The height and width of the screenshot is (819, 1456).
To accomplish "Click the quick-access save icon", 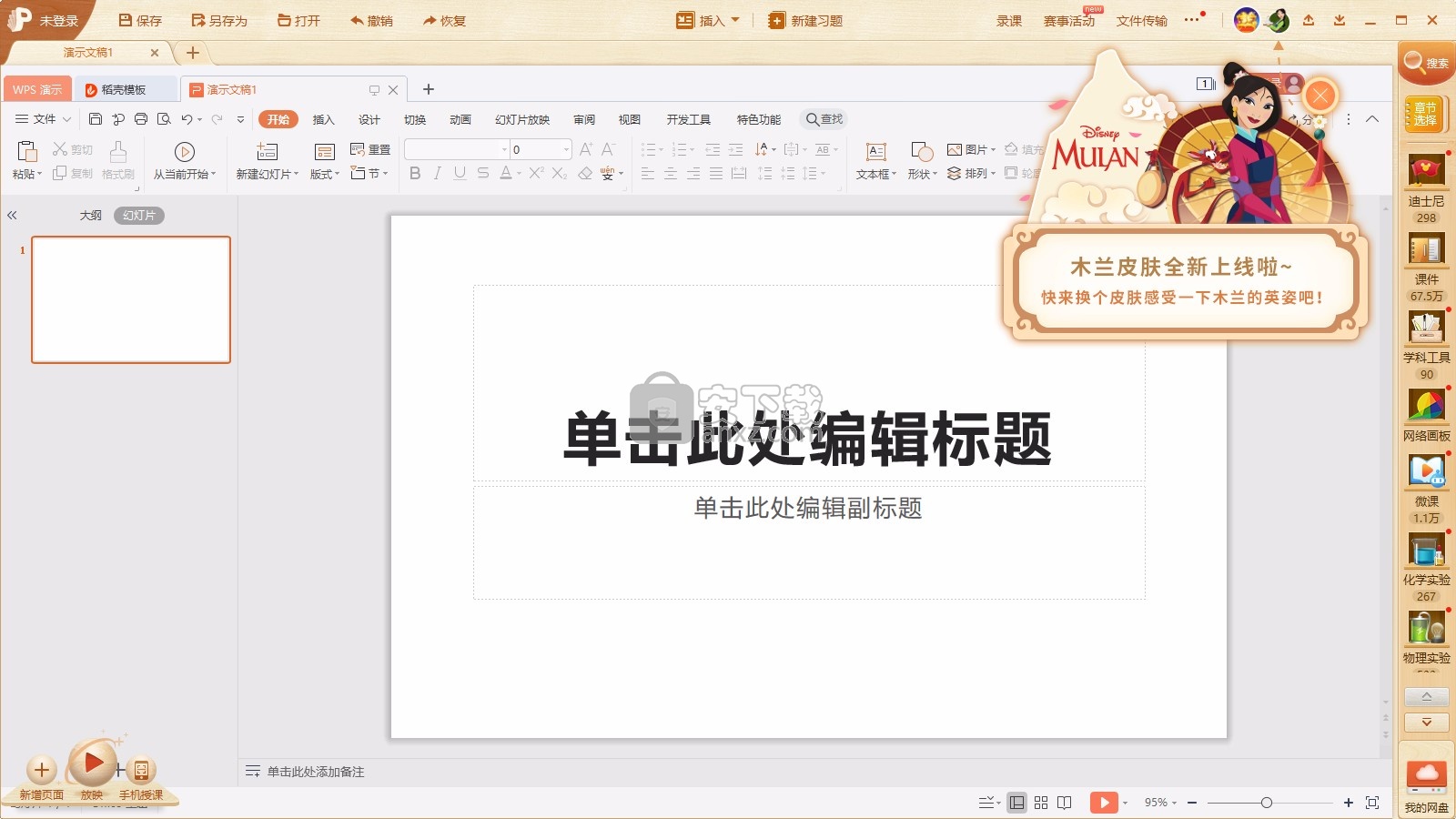I will tap(95, 119).
